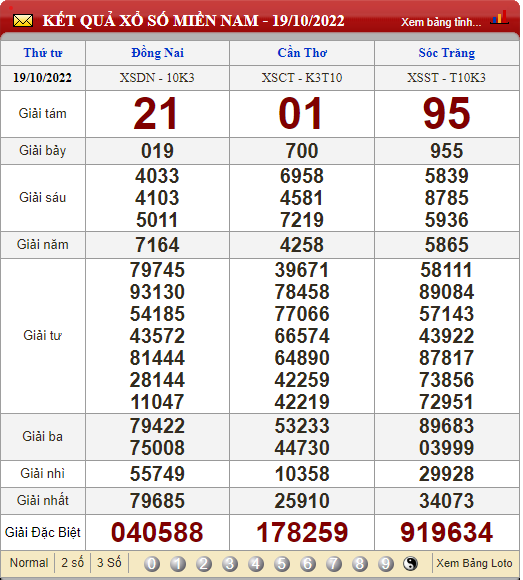Click Giải tám number 01

tap(300, 113)
